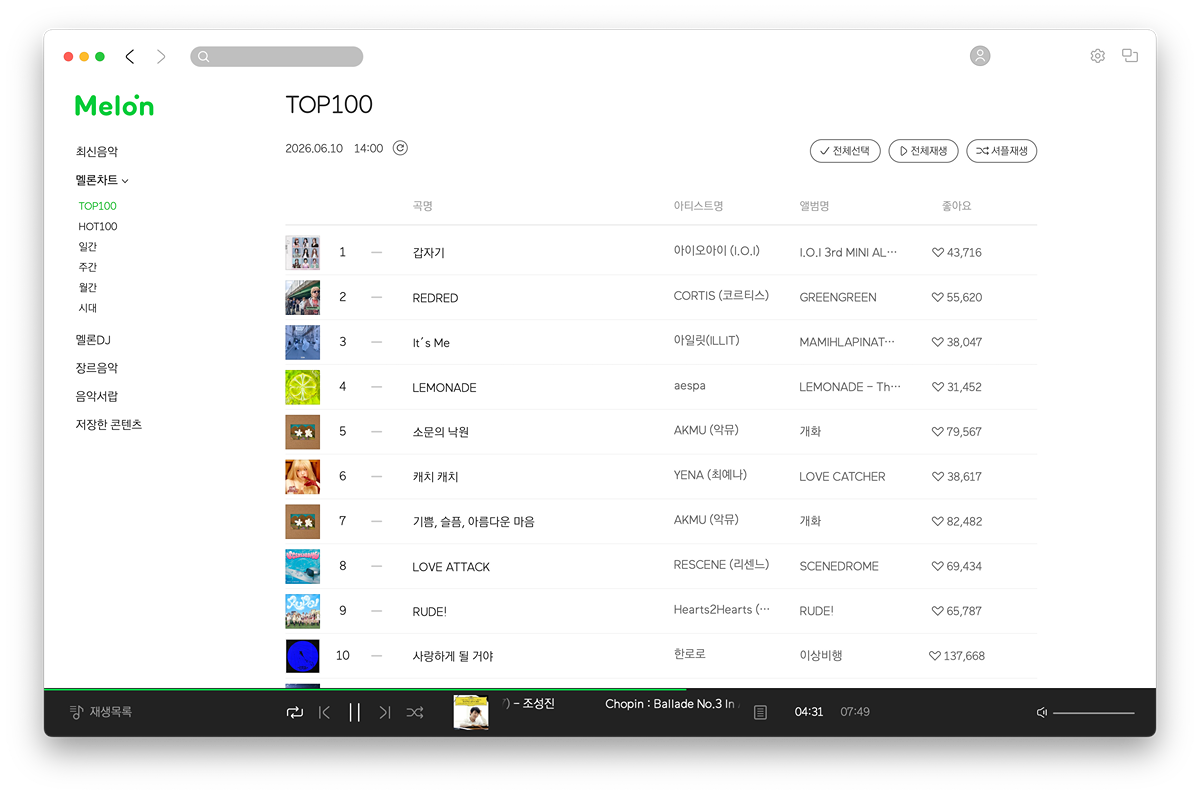The width and height of the screenshot is (1200, 795).
Task: Select 시대 era chart
Action: click(x=88, y=308)
